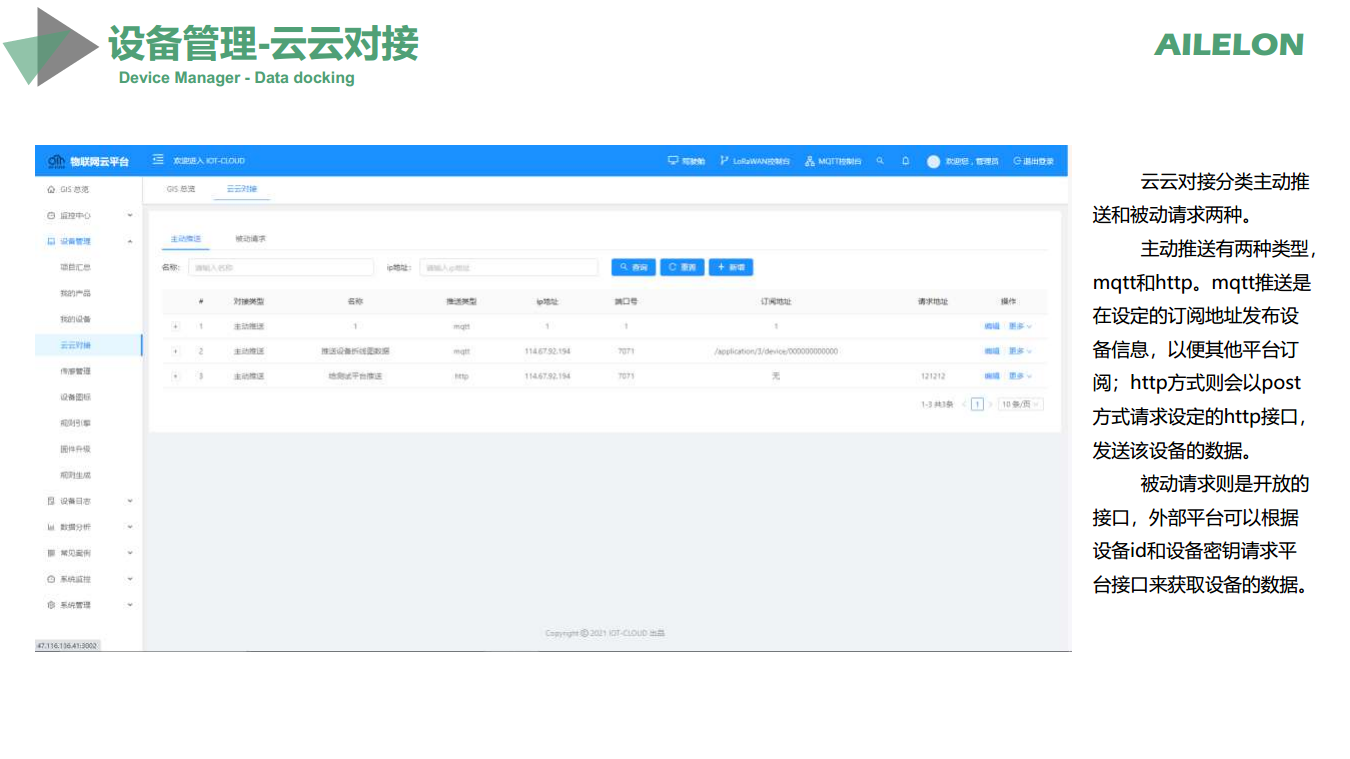Switch to the 被动请求 tab
The width and height of the screenshot is (1350, 759).
pos(250,239)
